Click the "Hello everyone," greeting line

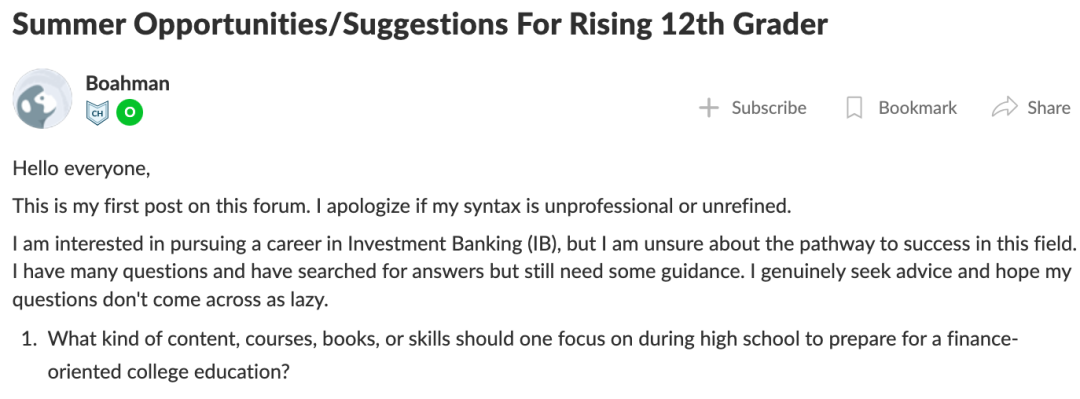(x=81, y=168)
